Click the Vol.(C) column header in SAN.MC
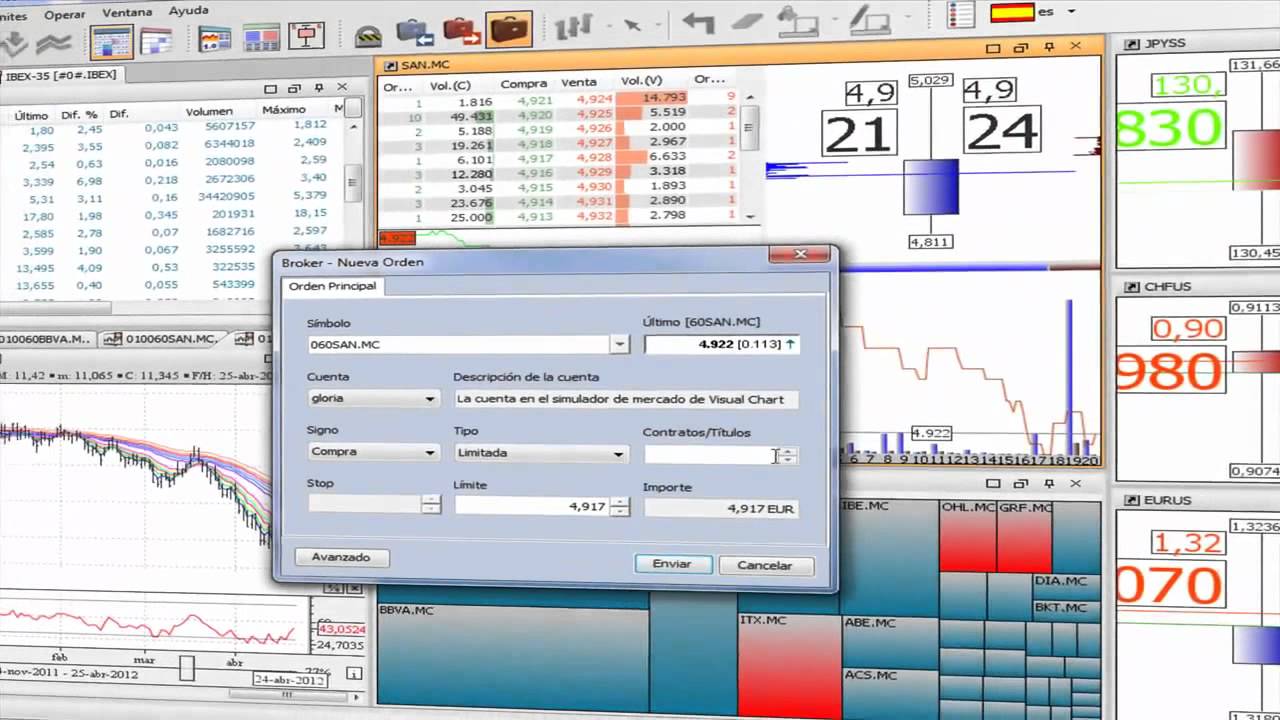This screenshot has width=1280, height=720. coord(450,84)
